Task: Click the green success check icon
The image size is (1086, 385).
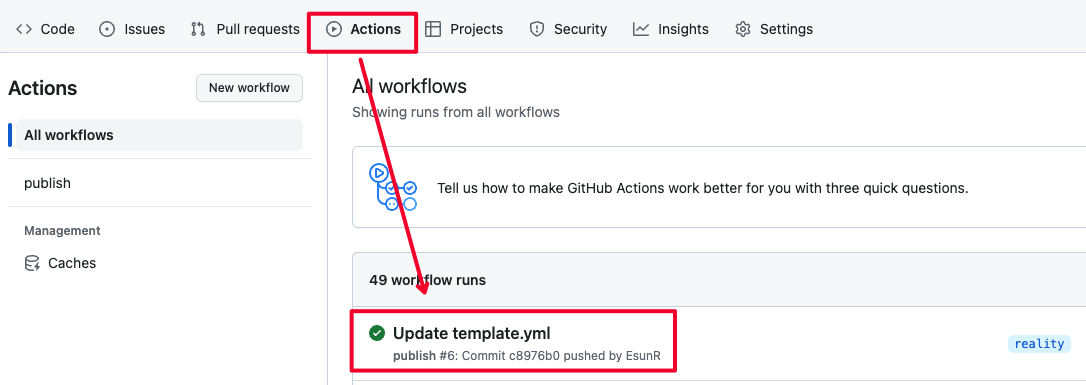Action: pyautogui.click(x=377, y=334)
